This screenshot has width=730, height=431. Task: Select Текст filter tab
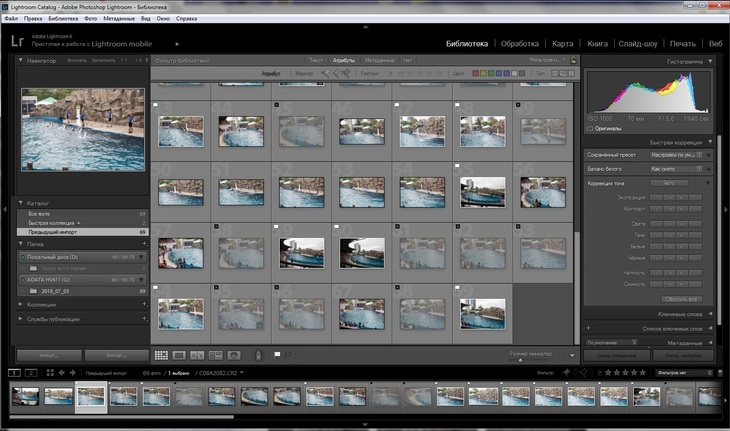[x=316, y=60]
